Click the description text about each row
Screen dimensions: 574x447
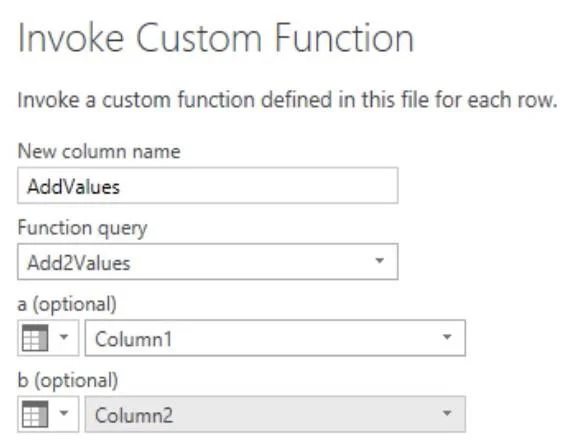pyautogui.click(x=287, y=100)
